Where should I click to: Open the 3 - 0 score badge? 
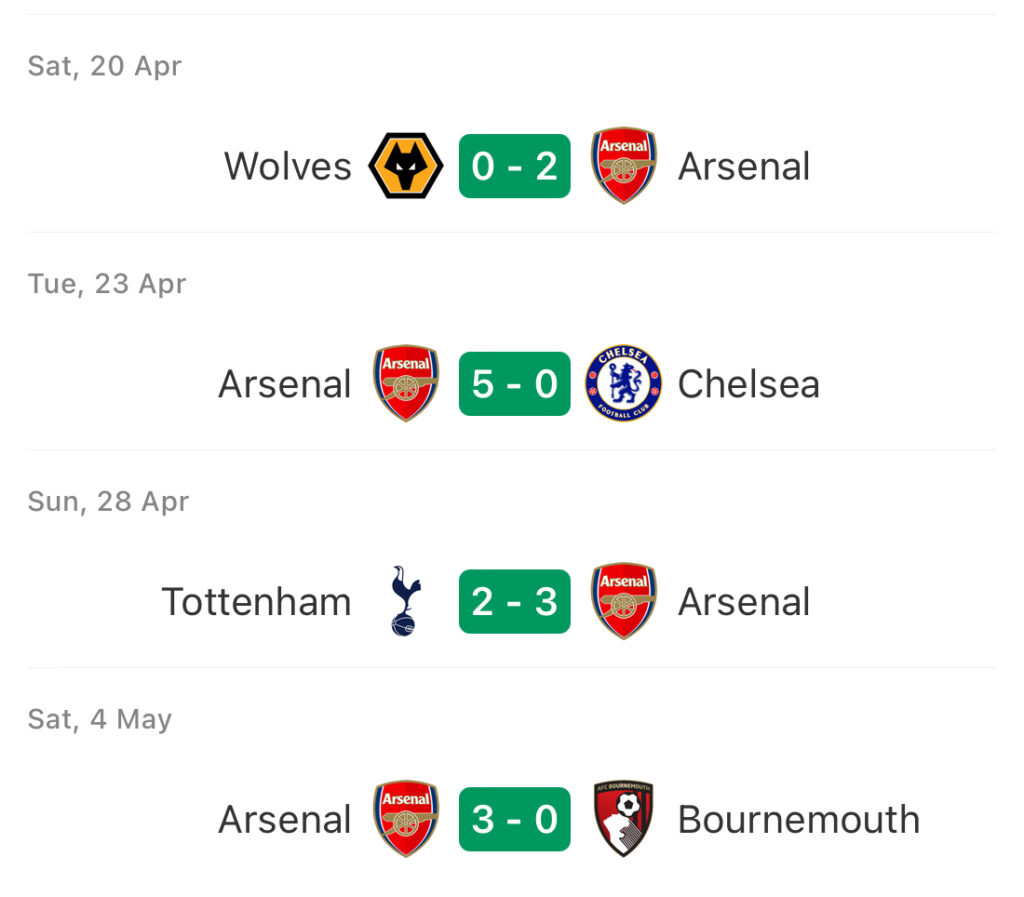pos(515,819)
